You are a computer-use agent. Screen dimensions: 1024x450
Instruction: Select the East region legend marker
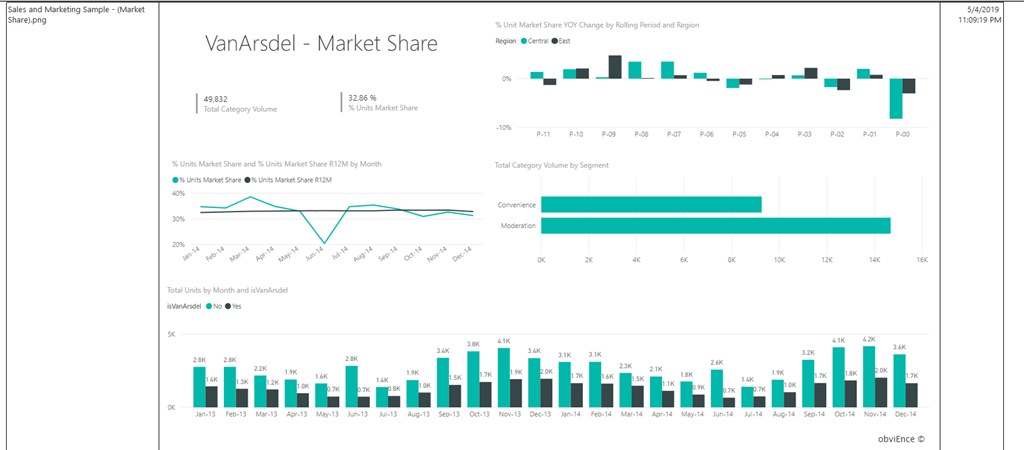pos(554,41)
